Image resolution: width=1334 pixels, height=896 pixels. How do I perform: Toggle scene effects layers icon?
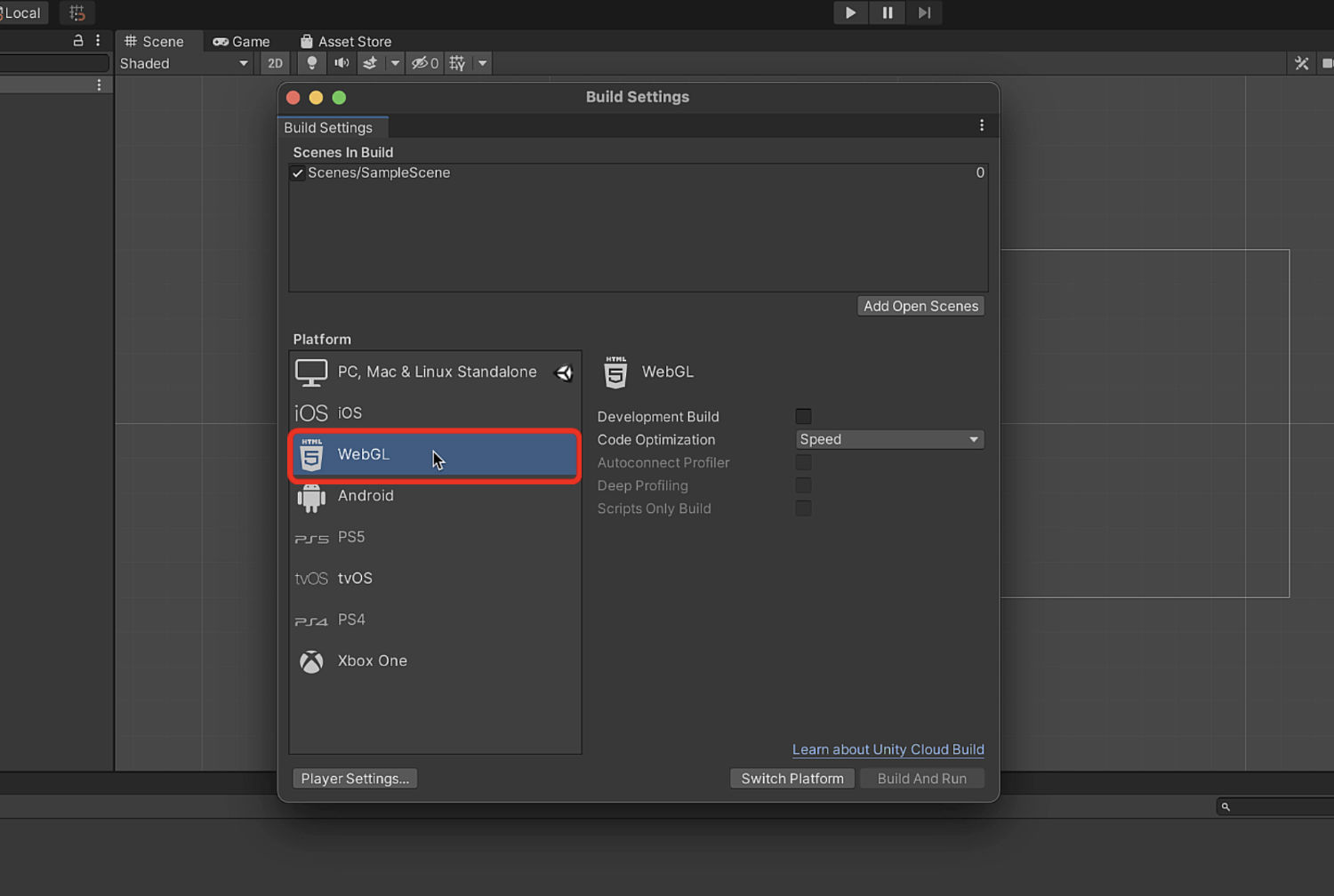[370, 63]
